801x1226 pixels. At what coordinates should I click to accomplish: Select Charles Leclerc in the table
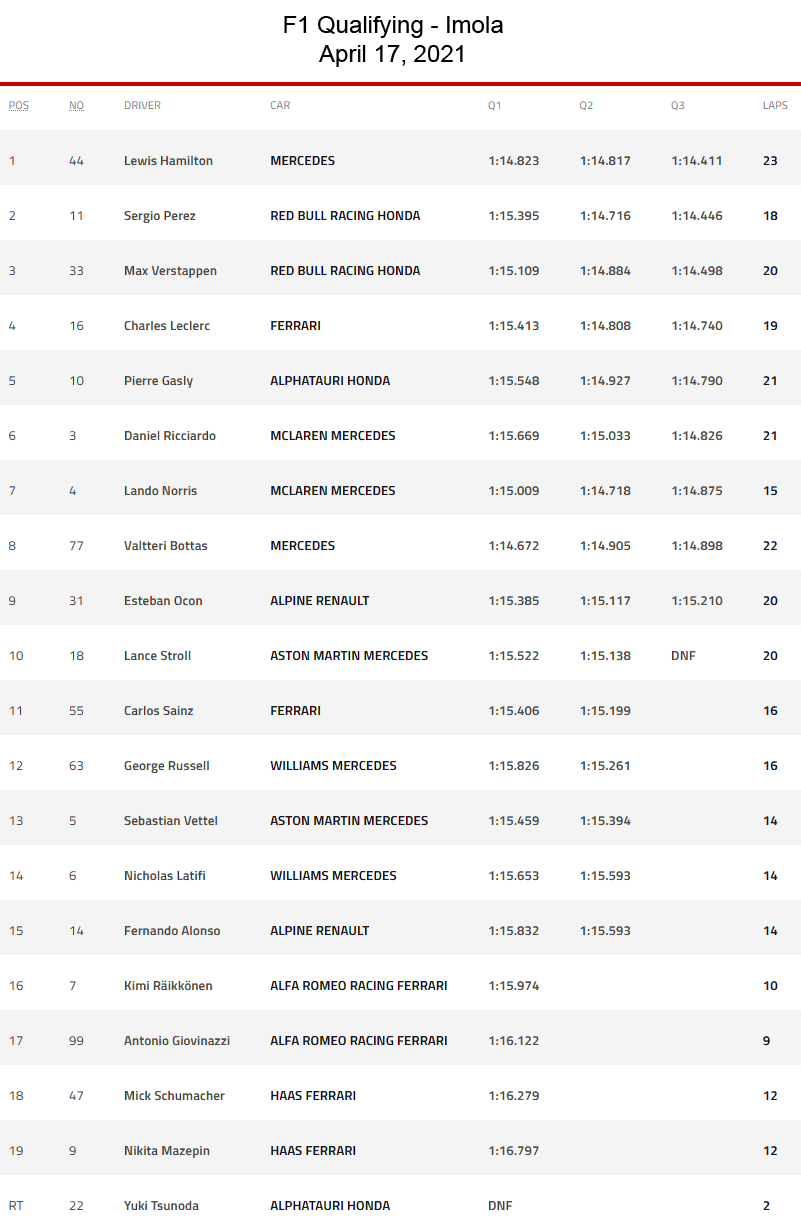(x=167, y=326)
